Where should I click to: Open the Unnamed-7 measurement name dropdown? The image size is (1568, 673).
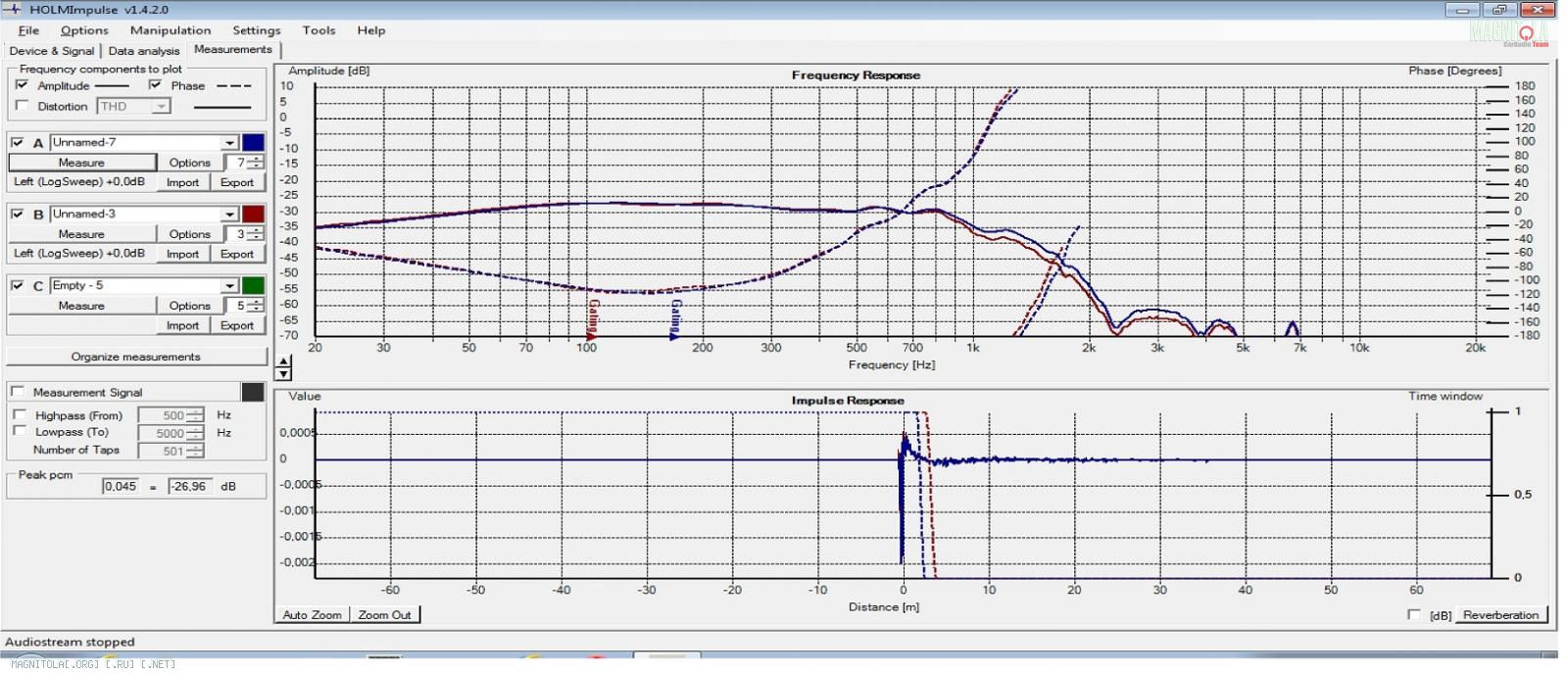[144, 143]
